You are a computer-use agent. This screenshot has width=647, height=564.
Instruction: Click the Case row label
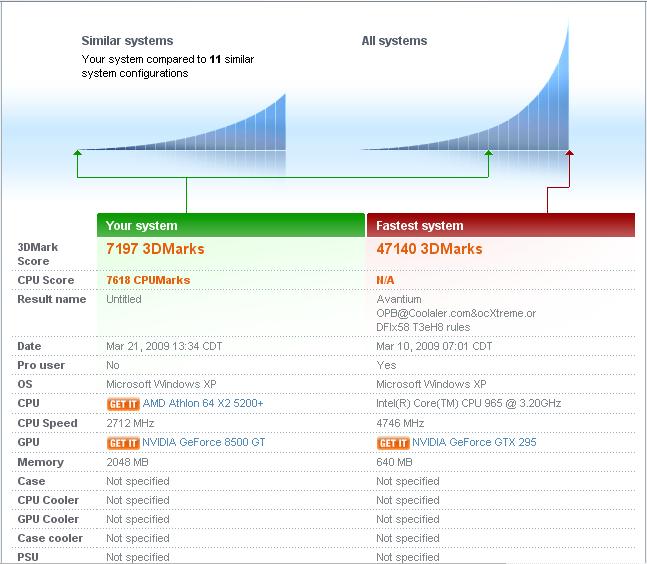(x=31, y=481)
